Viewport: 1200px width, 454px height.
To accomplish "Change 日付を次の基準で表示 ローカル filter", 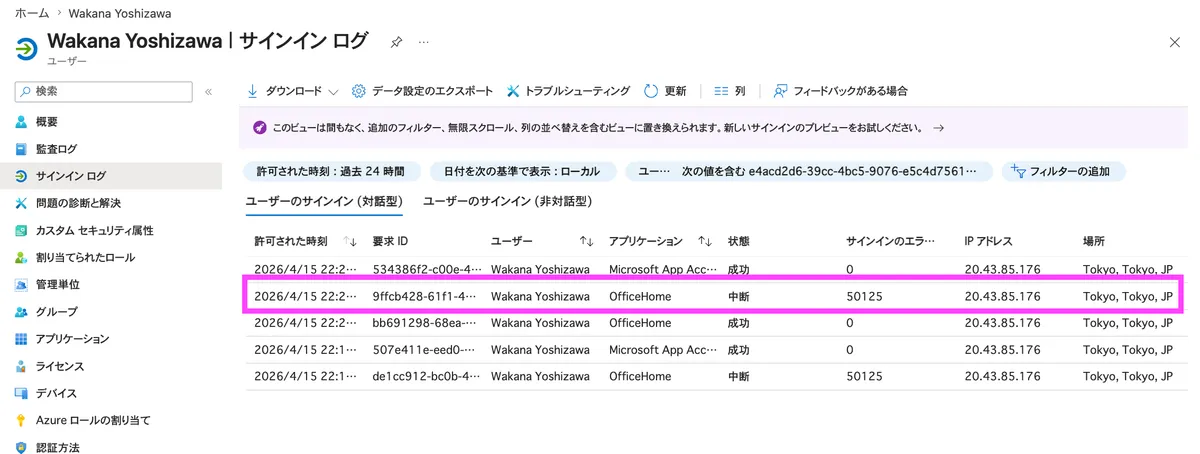I will 522,171.
